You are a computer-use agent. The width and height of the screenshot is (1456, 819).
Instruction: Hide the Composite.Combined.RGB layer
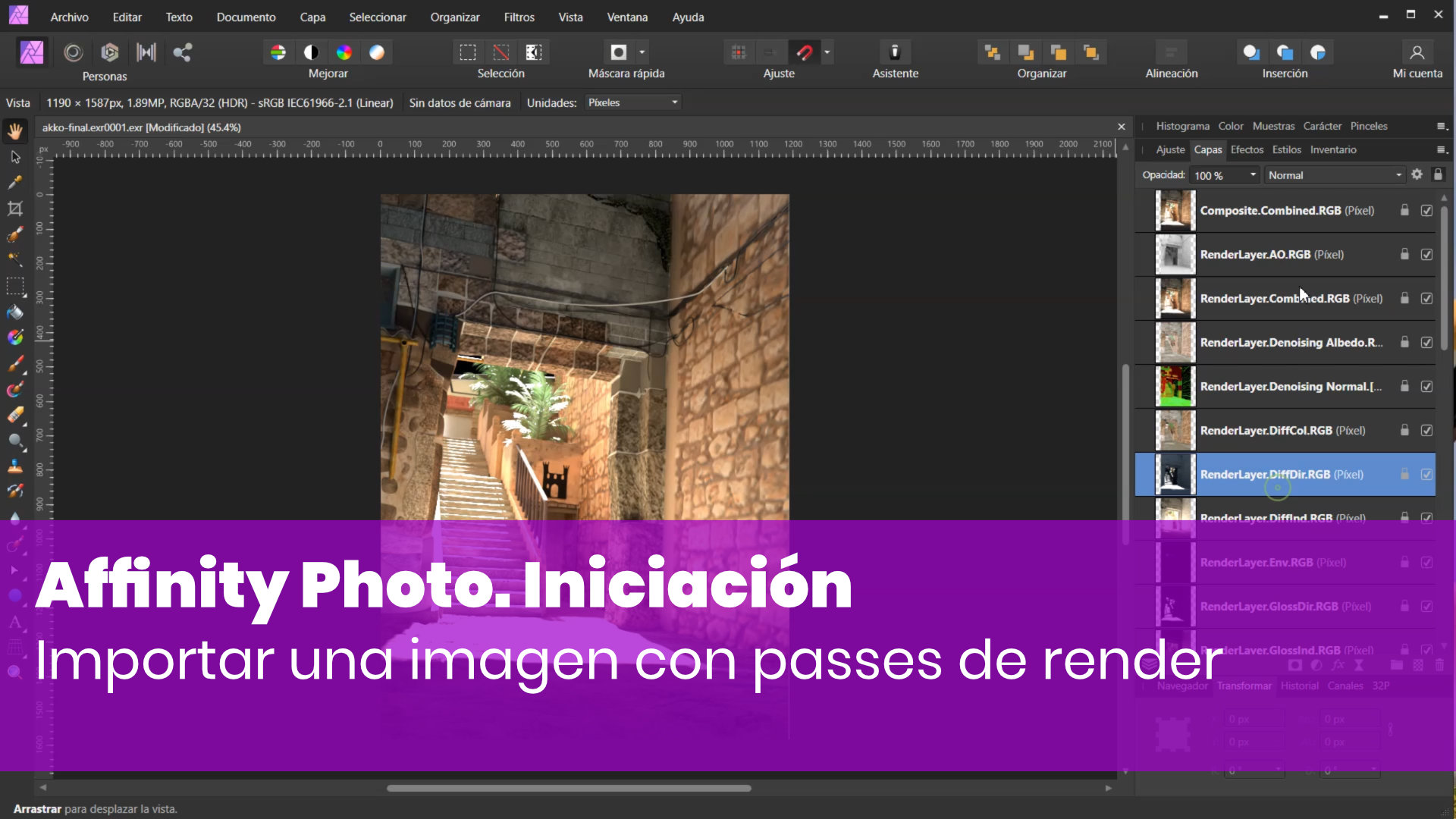[1426, 211]
